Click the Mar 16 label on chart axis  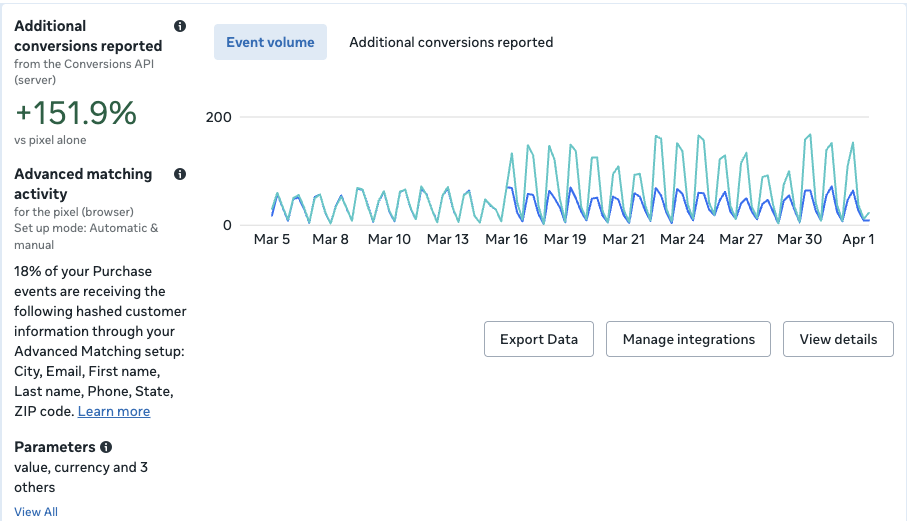click(506, 239)
